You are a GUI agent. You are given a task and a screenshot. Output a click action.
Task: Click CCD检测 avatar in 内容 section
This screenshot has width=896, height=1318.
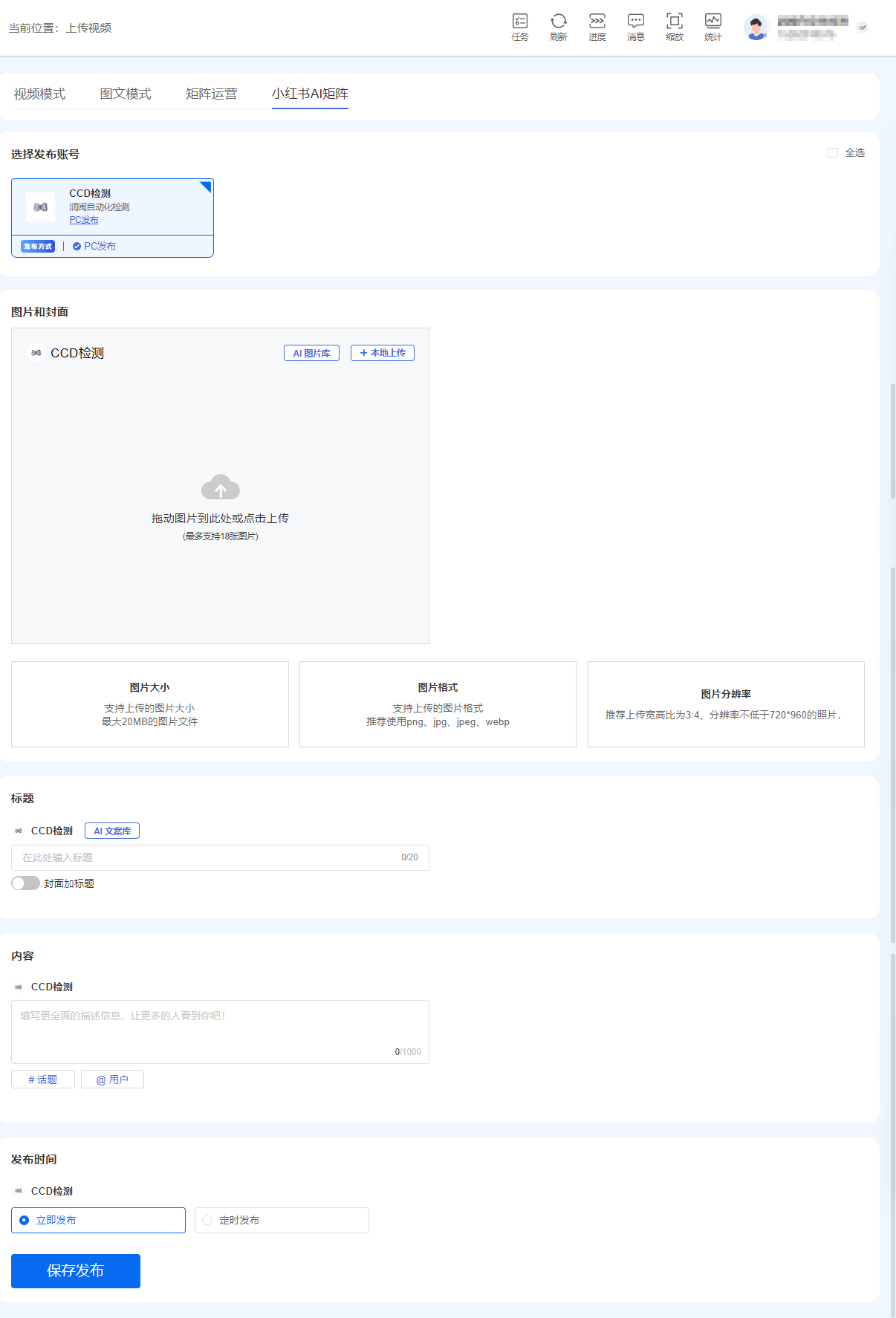coord(19,987)
